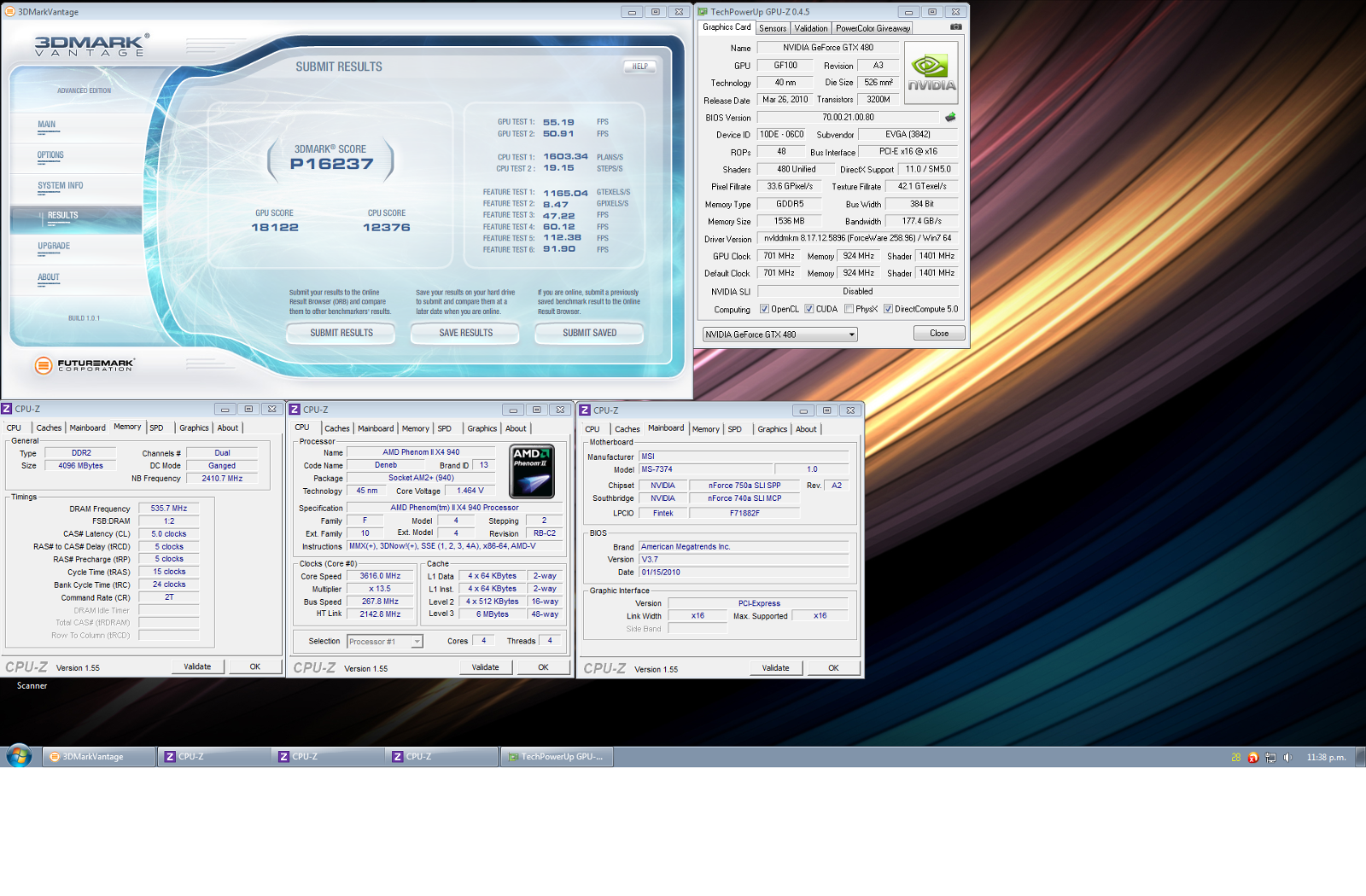
Task: Open Caches tab in the CPU-Z Memory window
Action: 49,428
